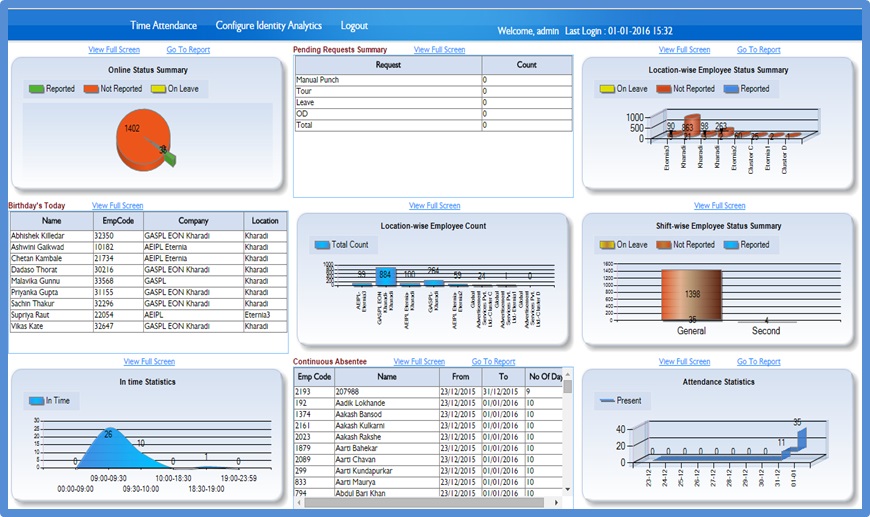Click EmpCode header in Birthday's Today table
The height and width of the screenshot is (517, 870).
[118, 221]
